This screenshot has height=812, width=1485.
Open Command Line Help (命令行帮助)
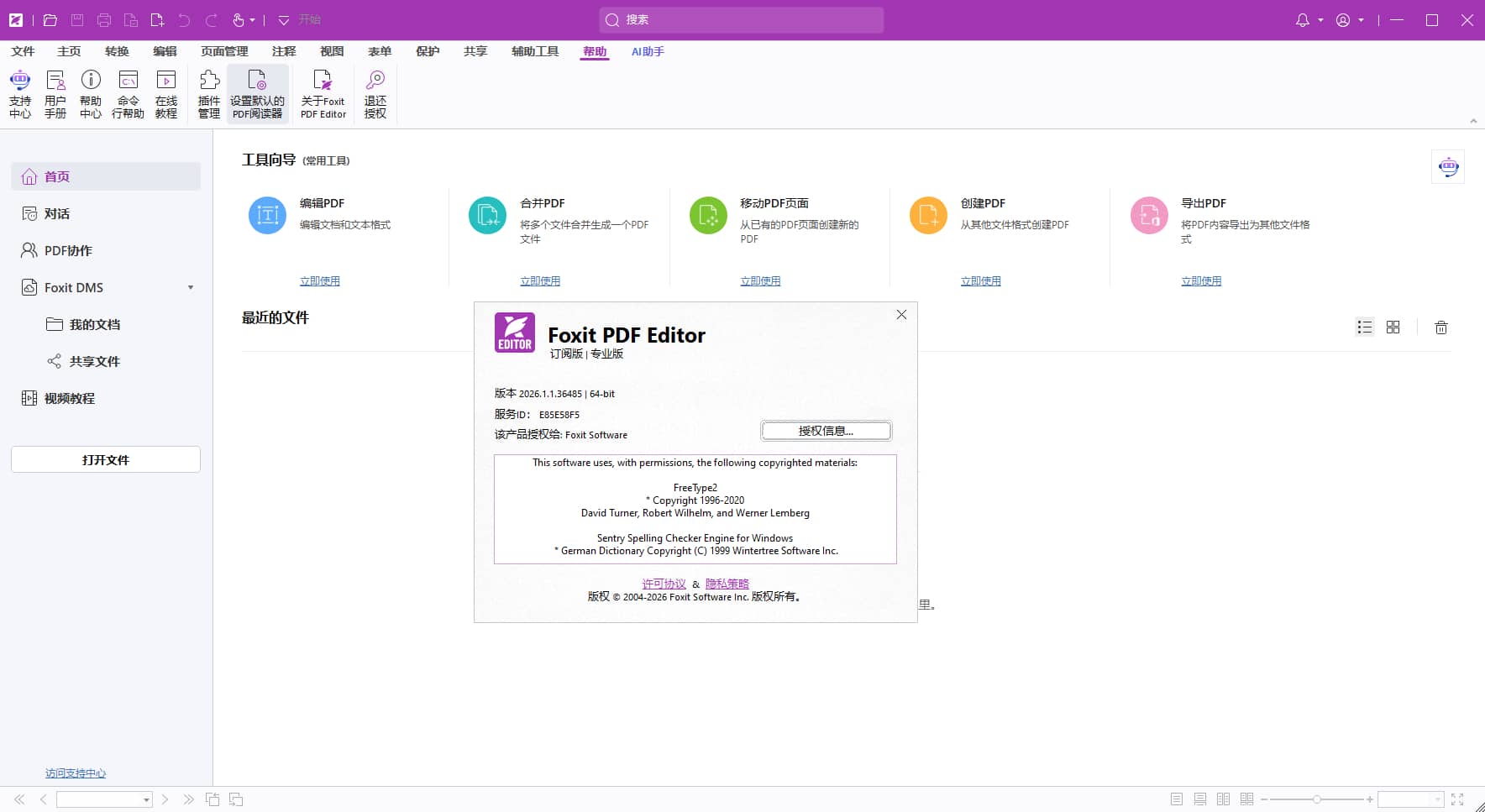pyautogui.click(x=128, y=94)
